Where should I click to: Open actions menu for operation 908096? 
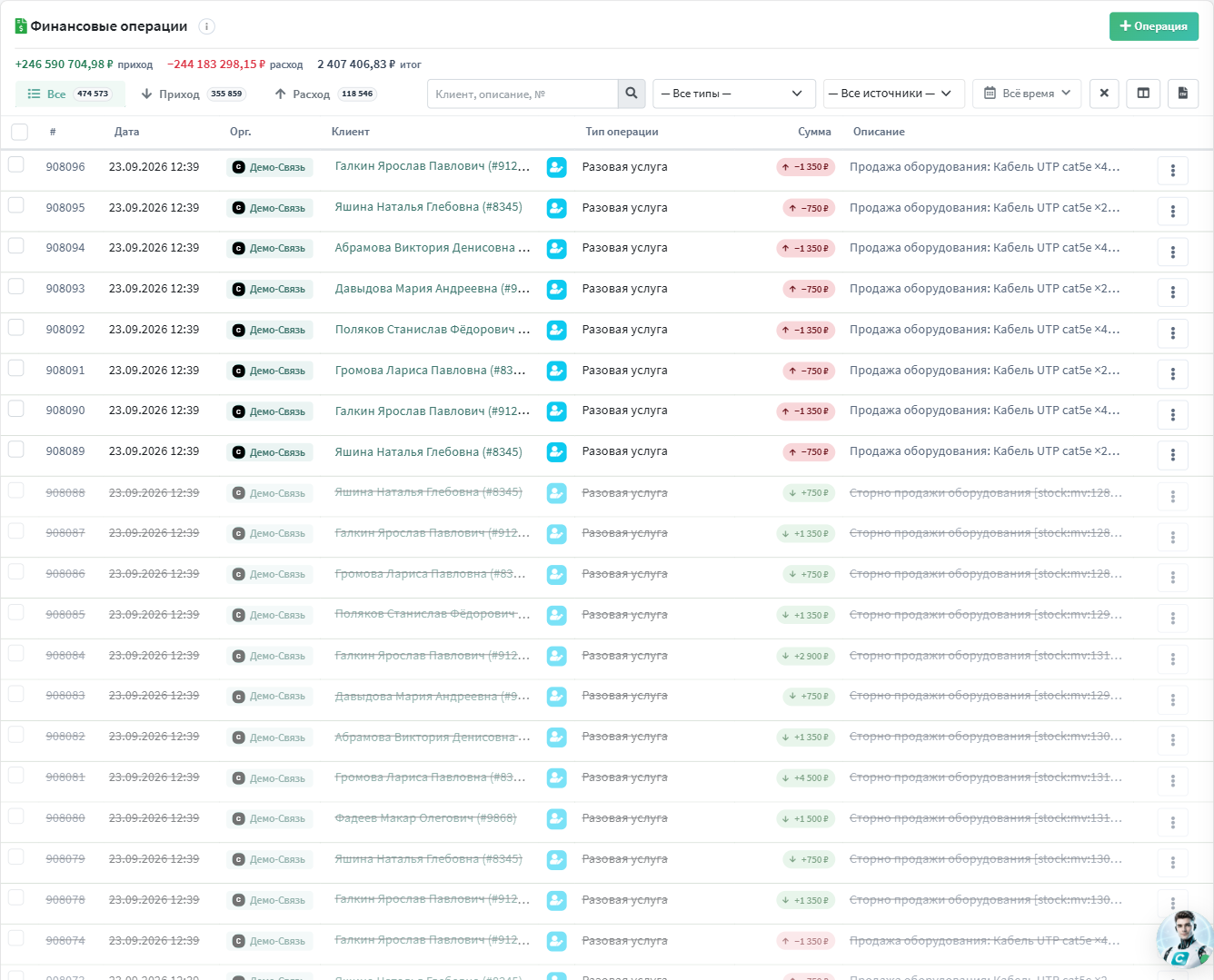point(1173,171)
